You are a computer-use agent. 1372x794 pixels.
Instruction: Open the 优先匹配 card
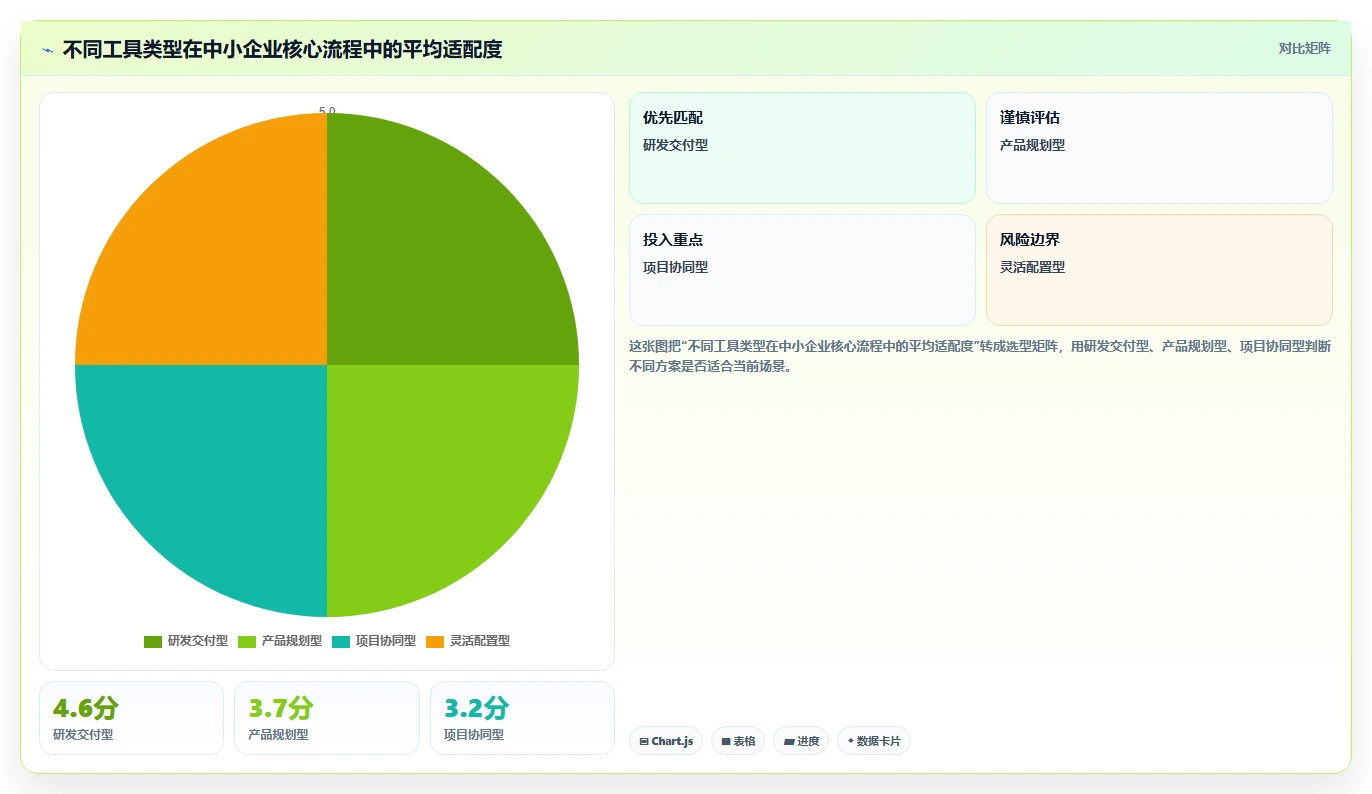(802, 148)
